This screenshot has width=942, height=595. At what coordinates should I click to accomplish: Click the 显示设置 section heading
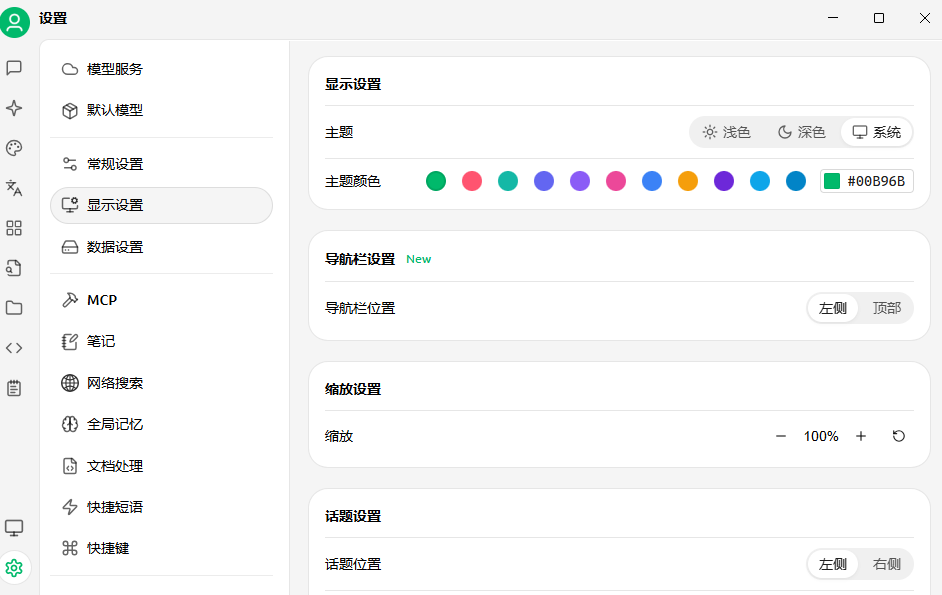[353, 84]
